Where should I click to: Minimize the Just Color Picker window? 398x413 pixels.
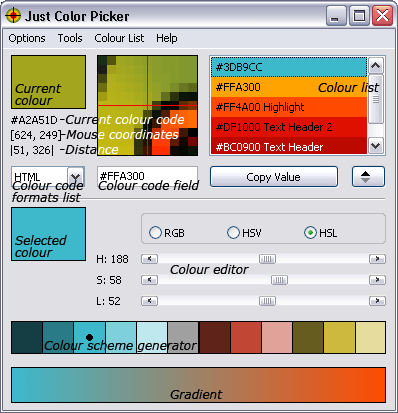[x=336, y=16]
